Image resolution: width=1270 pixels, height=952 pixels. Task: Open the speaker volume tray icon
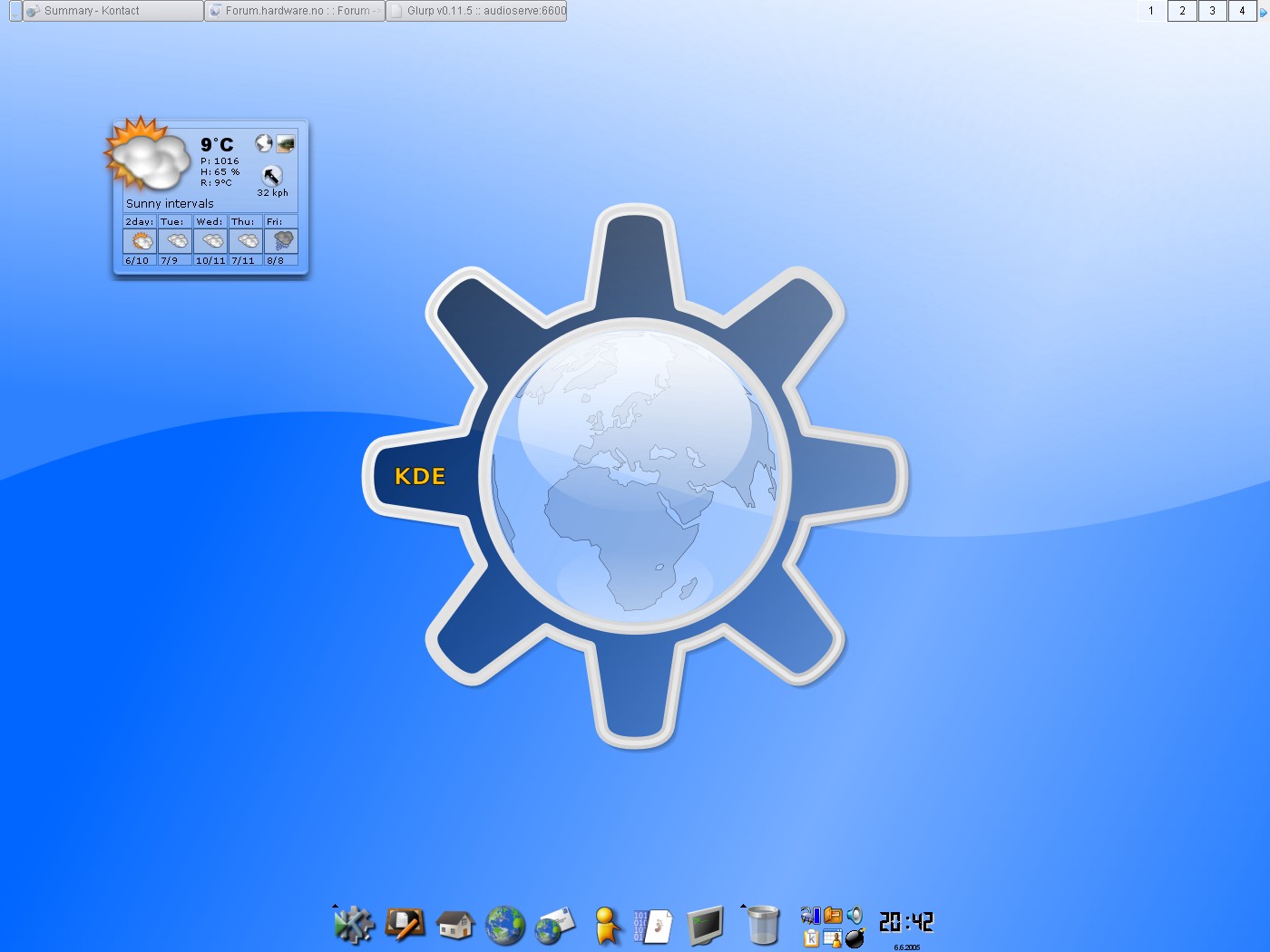(855, 916)
